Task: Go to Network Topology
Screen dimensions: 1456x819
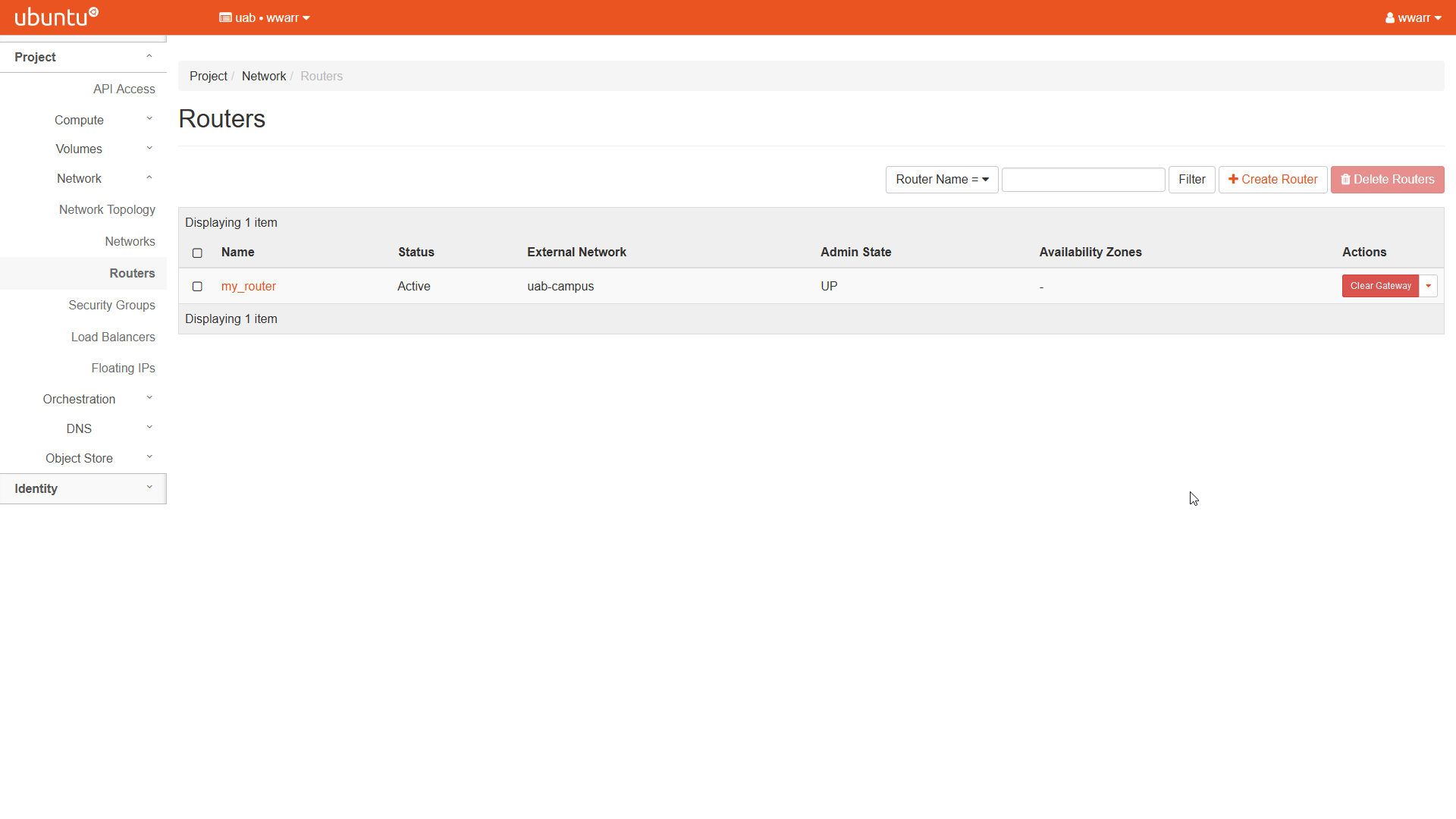Action: coord(107,209)
